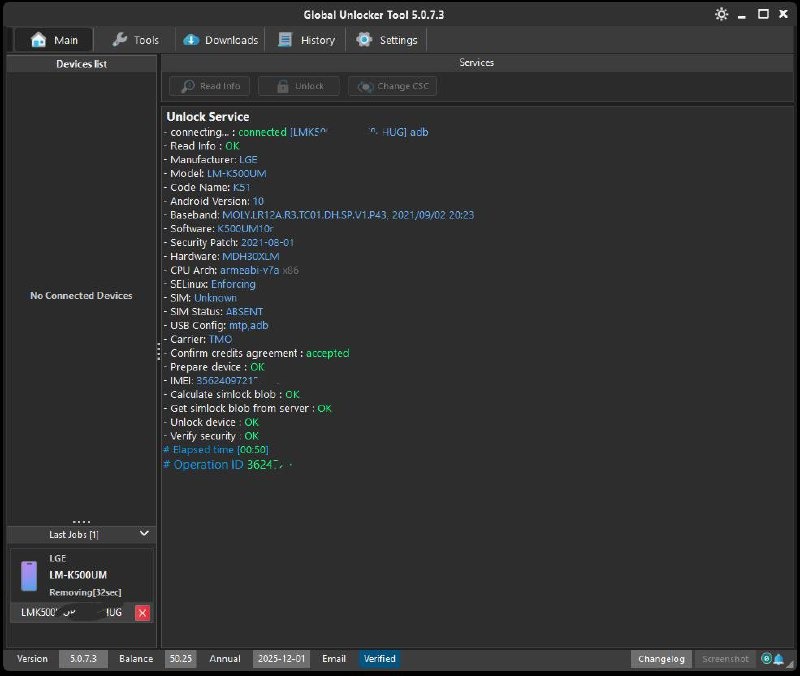Click the phone thumbnail in Last Jobs

point(29,575)
